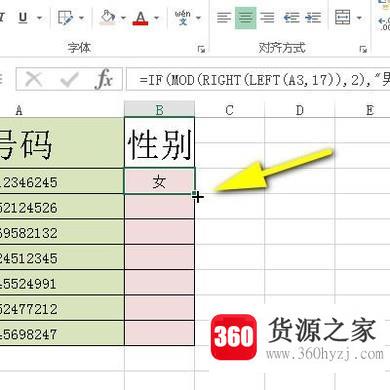Open fill color dropdown arrow
390x390 pixels.
point(123,18)
